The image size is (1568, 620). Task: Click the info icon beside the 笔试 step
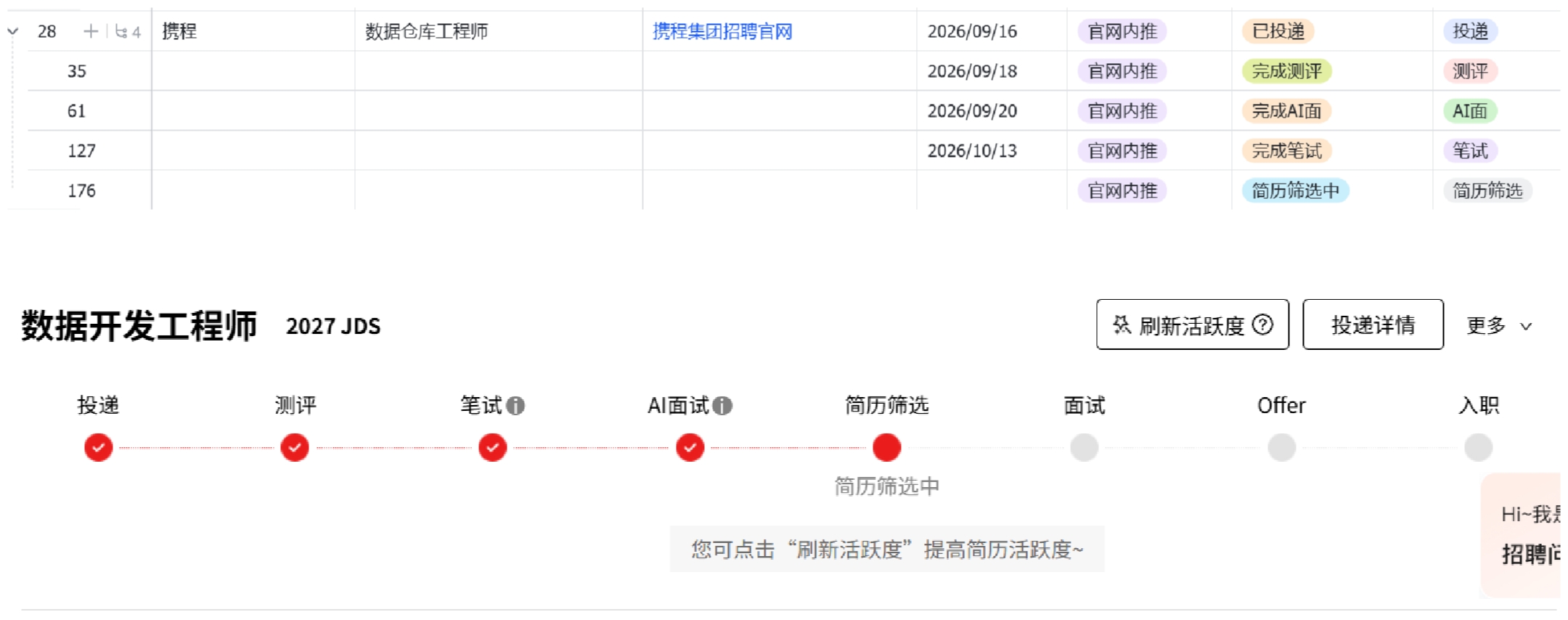click(515, 406)
